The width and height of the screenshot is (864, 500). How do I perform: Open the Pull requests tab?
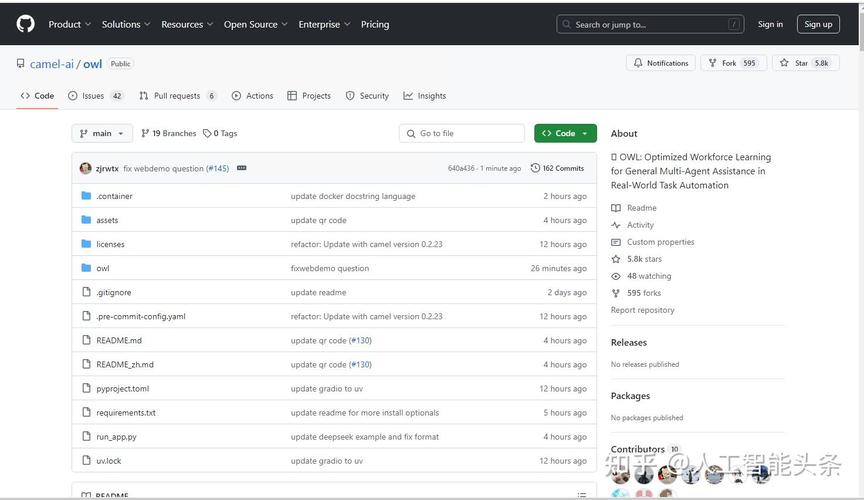(x=177, y=95)
